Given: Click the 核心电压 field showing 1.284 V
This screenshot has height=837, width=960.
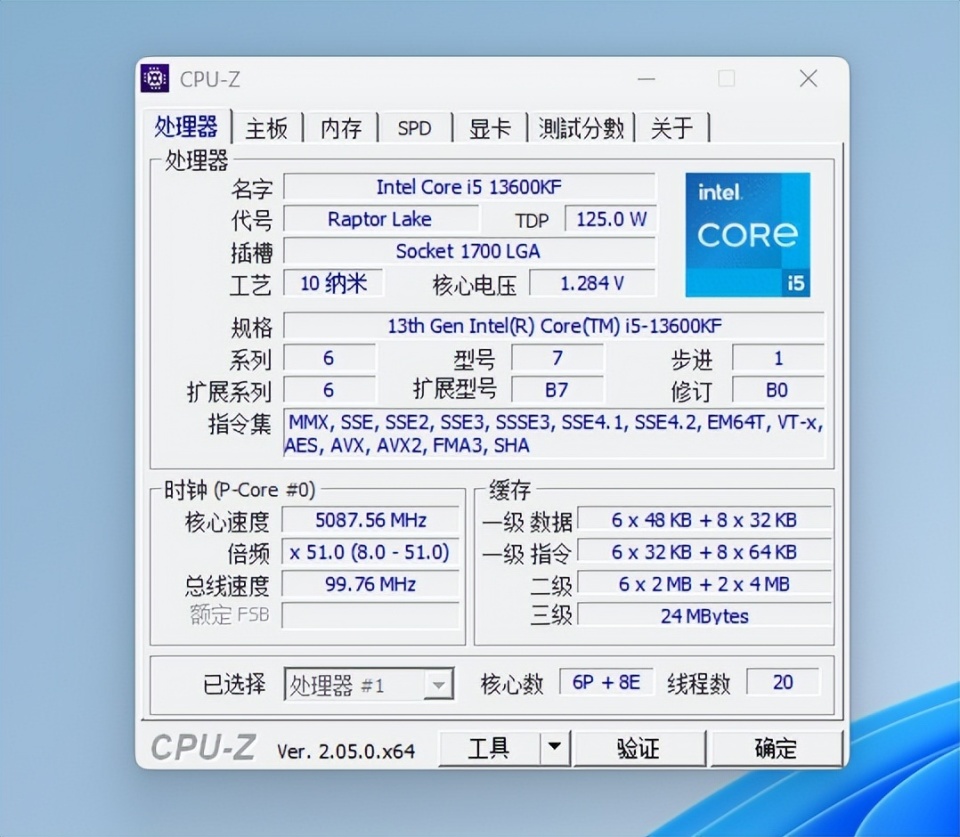Looking at the screenshot, I should pyautogui.click(x=593, y=283).
